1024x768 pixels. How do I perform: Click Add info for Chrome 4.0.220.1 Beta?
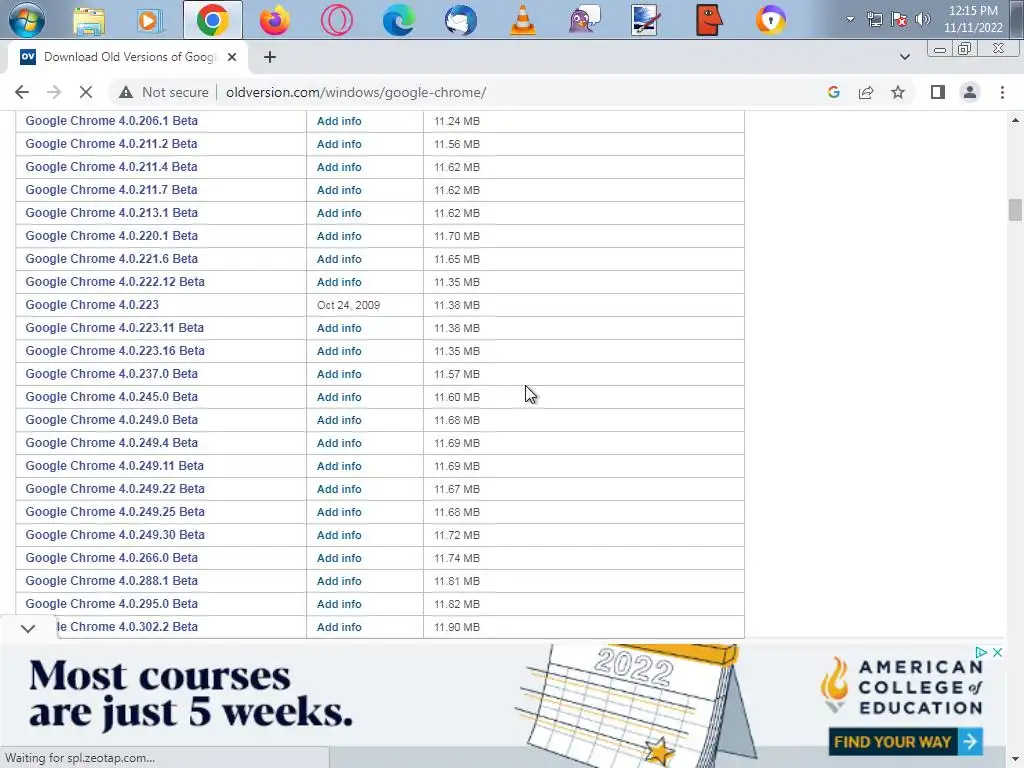click(339, 236)
